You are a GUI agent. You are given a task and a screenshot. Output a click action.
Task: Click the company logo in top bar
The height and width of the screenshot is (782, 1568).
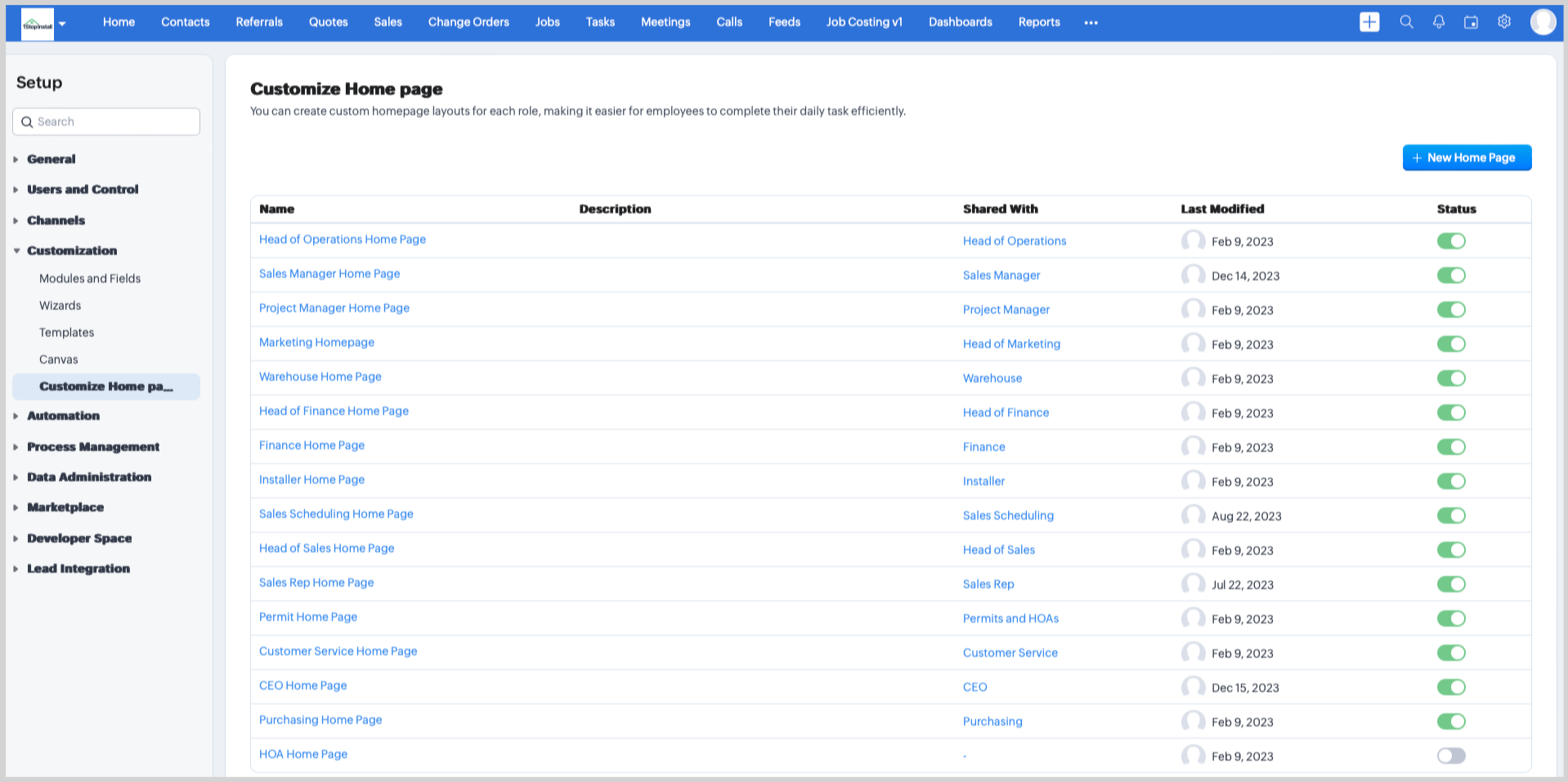click(38, 25)
